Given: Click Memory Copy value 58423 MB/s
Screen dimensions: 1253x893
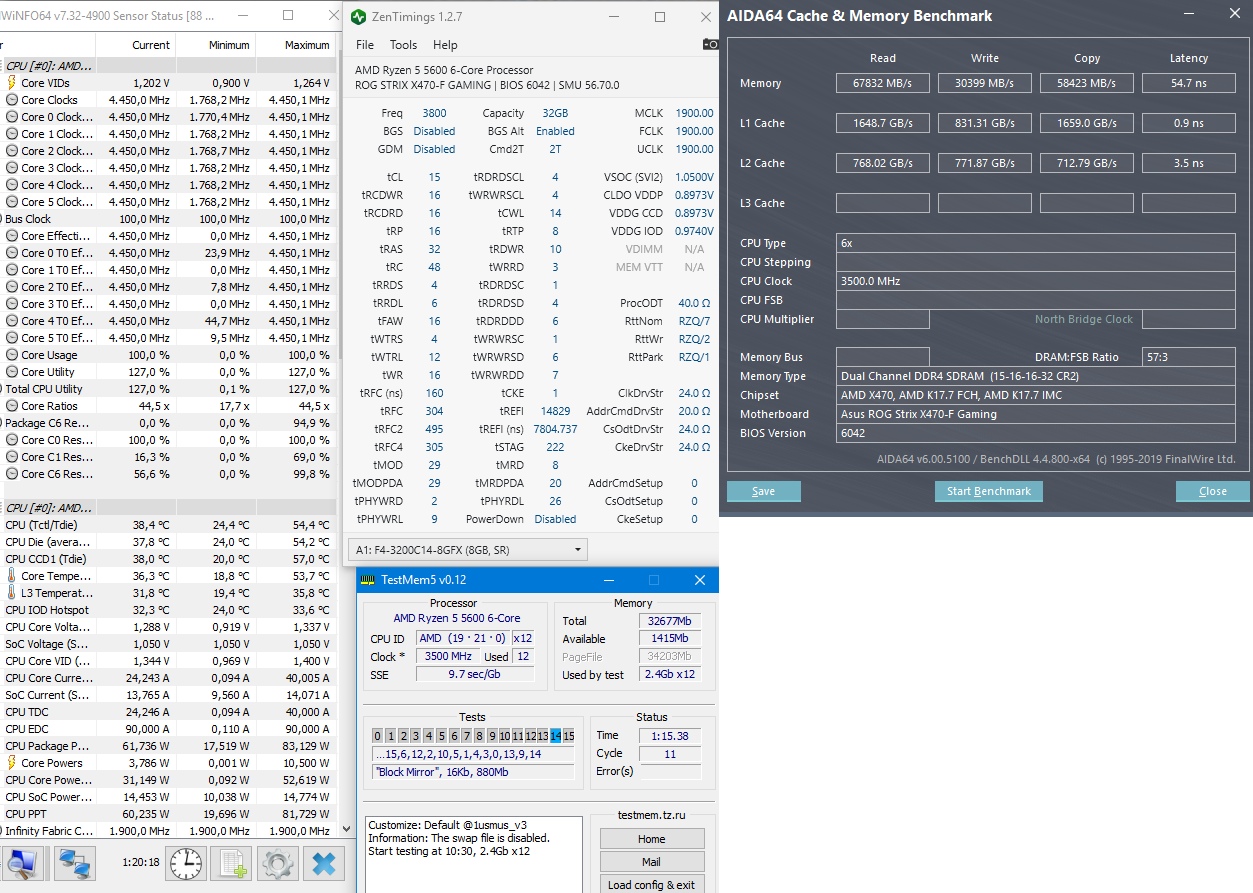Looking at the screenshot, I should point(1087,83).
